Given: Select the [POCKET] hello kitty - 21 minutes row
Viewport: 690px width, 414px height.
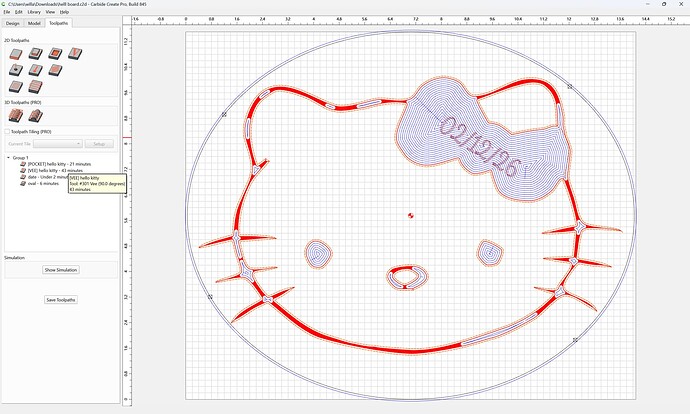Looking at the screenshot, I should tap(59, 164).
